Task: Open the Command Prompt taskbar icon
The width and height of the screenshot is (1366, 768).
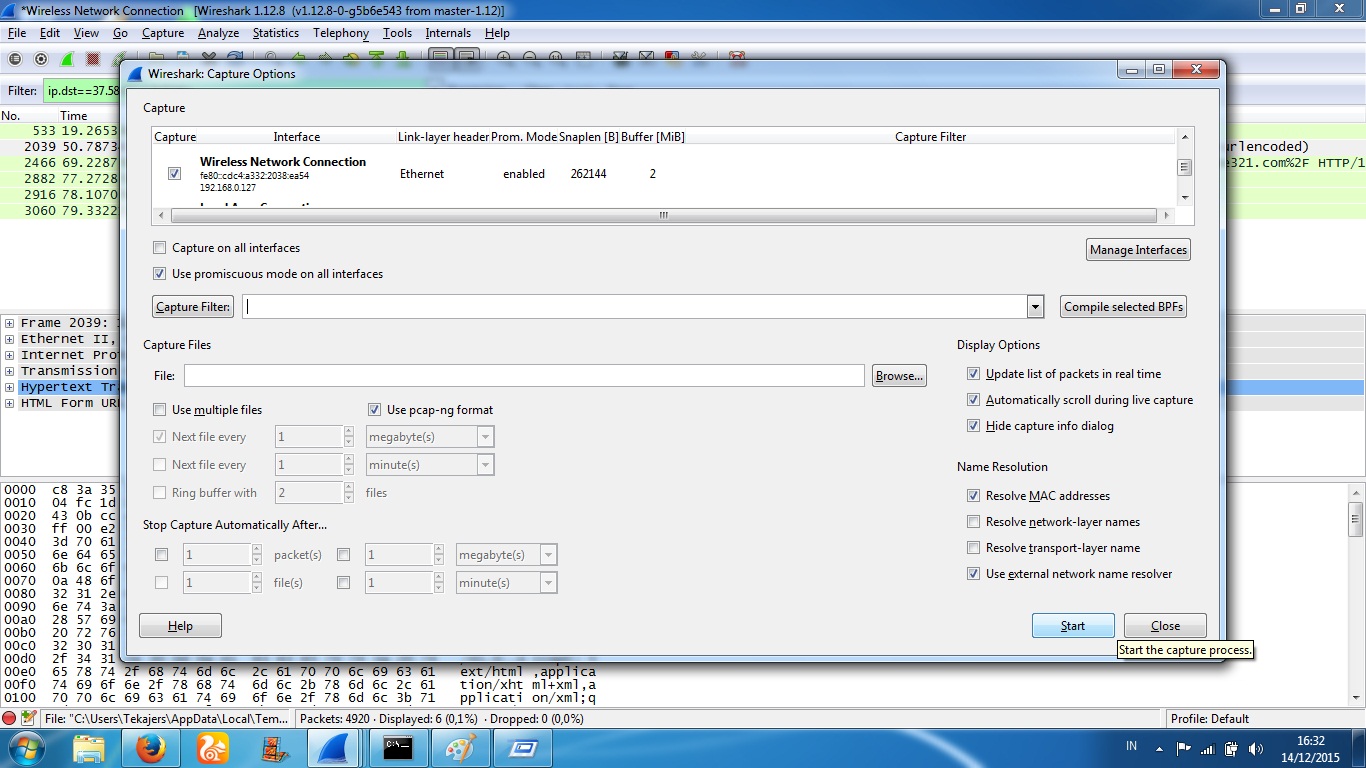Action: pyautogui.click(x=399, y=748)
